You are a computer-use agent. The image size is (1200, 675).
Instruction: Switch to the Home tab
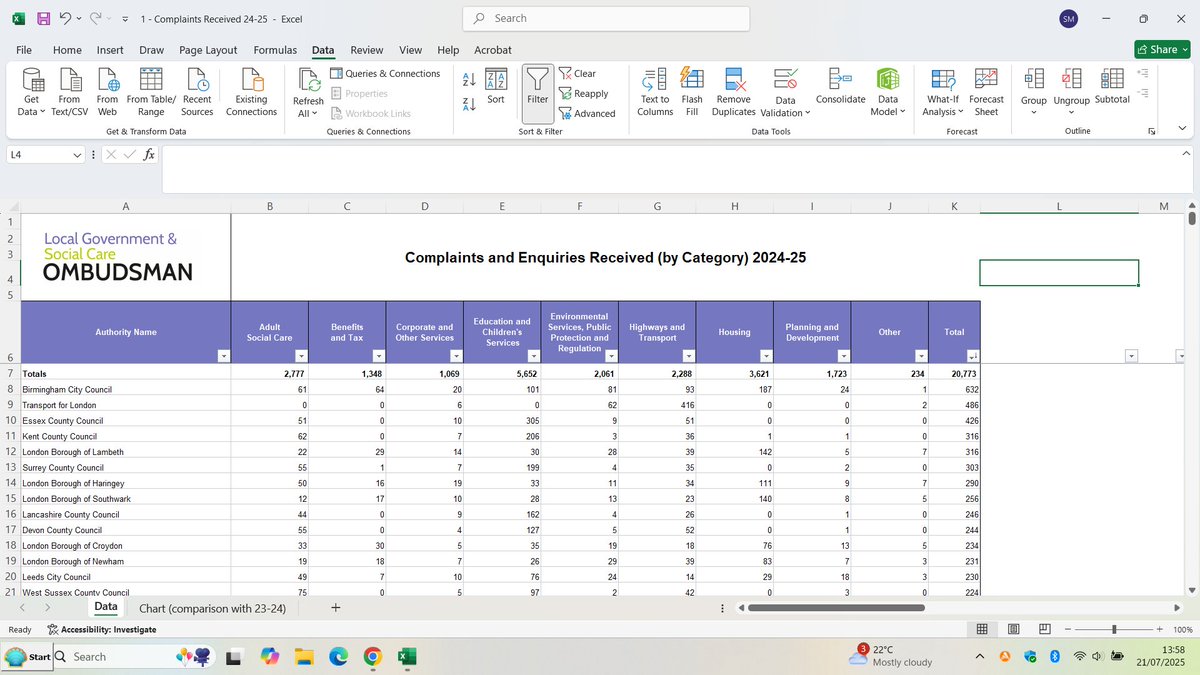pos(67,50)
